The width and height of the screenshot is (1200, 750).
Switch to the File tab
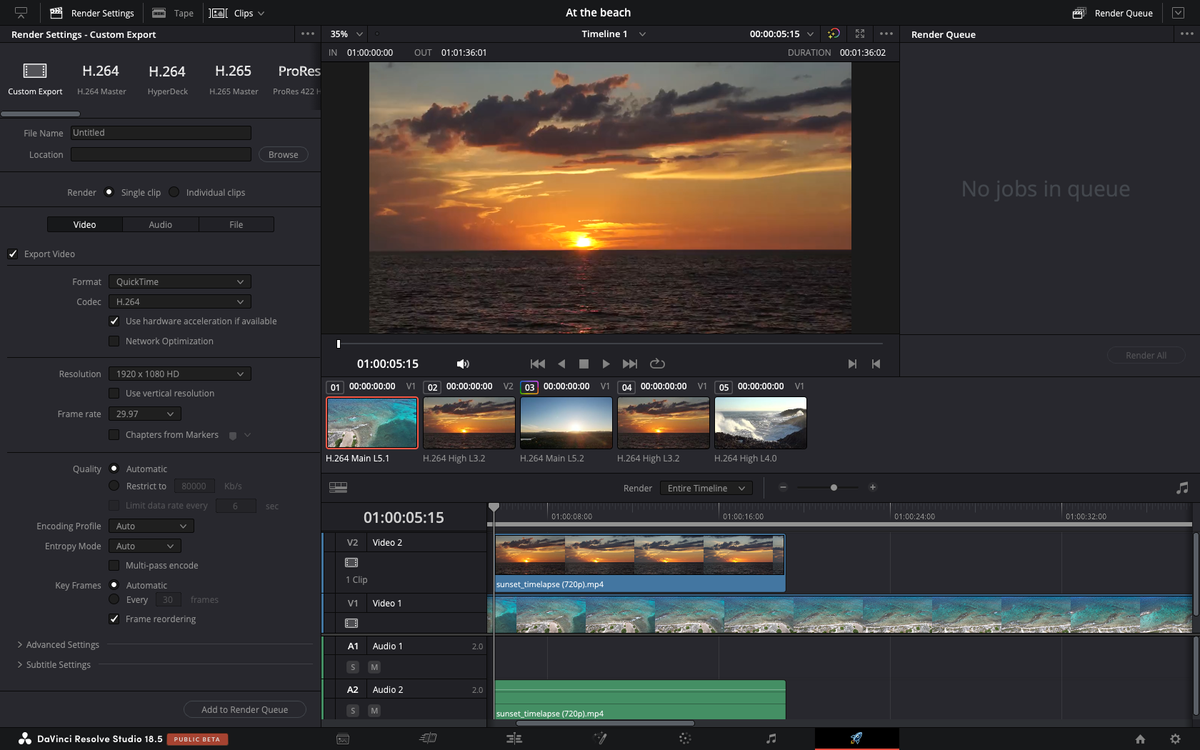pos(236,225)
